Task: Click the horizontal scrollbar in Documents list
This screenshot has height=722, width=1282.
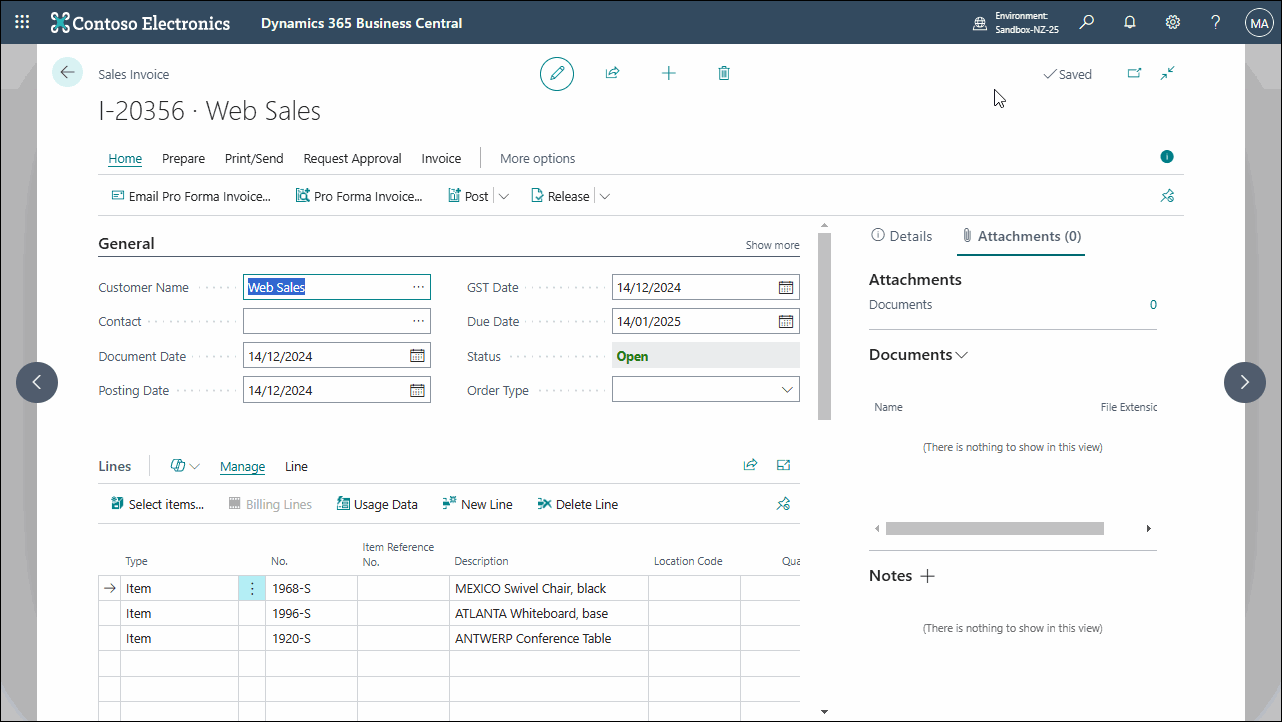Action: 994,528
